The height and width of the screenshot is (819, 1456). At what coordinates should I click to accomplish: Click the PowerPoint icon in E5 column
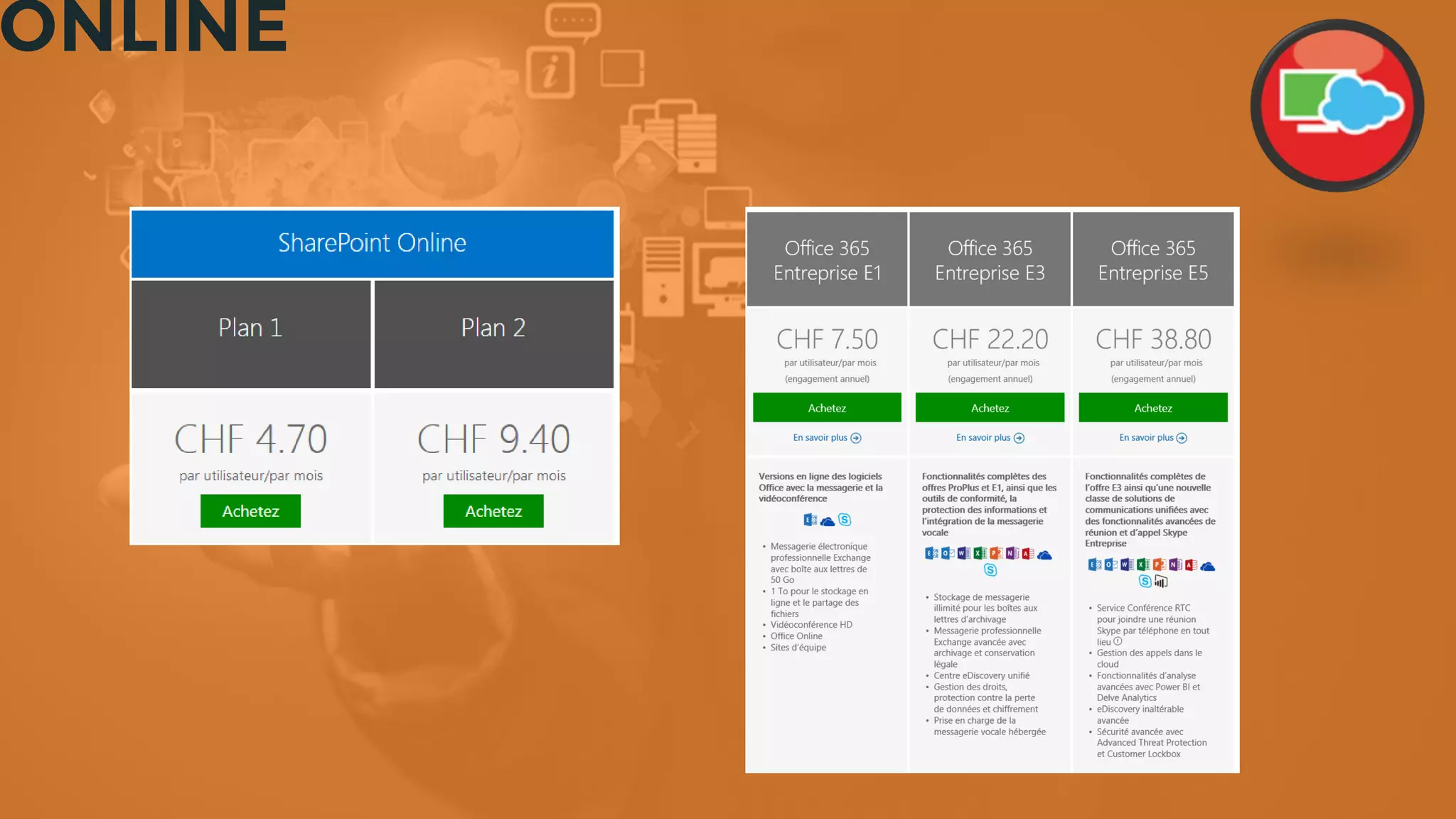(1159, 565)
